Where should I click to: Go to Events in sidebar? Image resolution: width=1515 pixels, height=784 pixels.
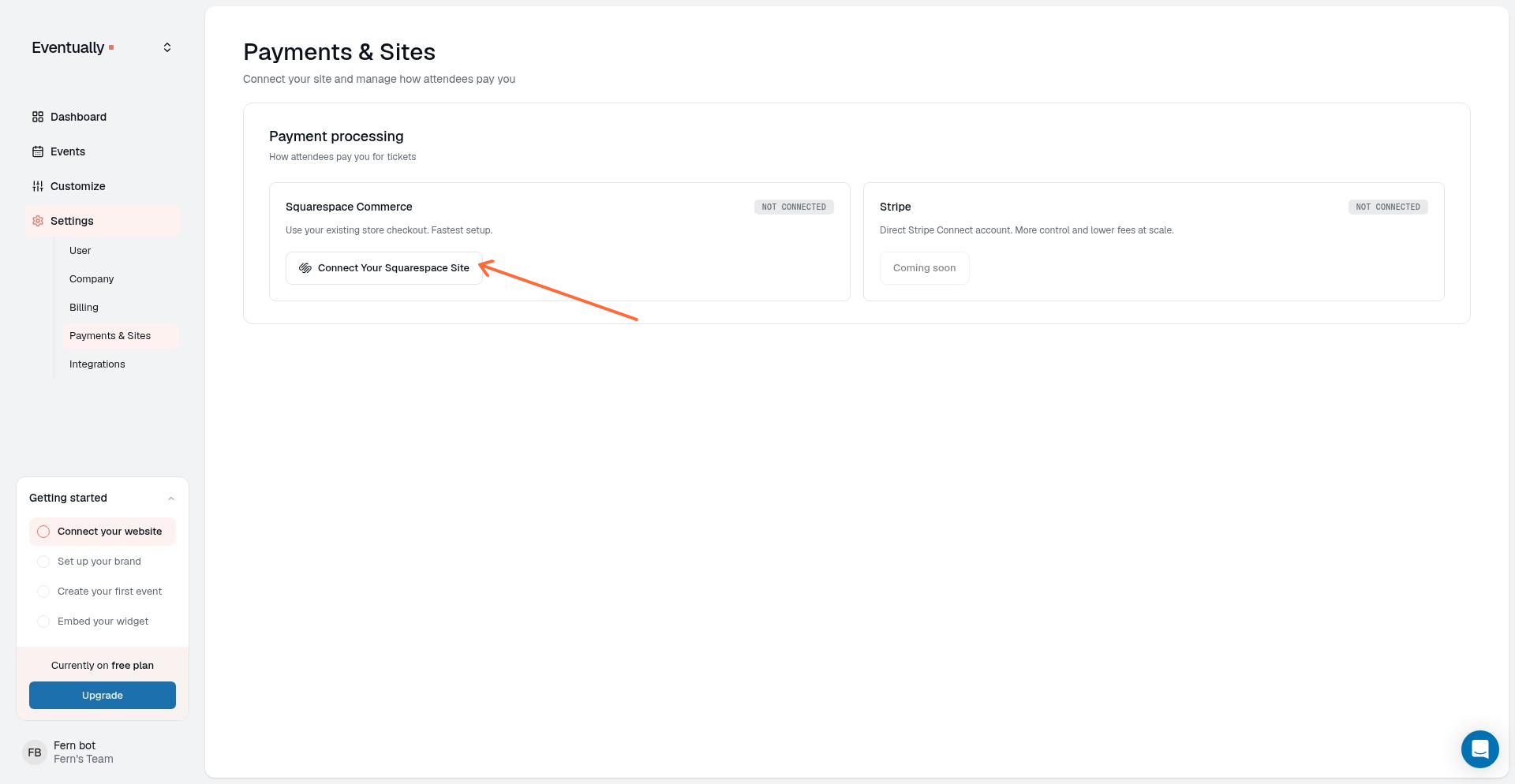(103, 151)
